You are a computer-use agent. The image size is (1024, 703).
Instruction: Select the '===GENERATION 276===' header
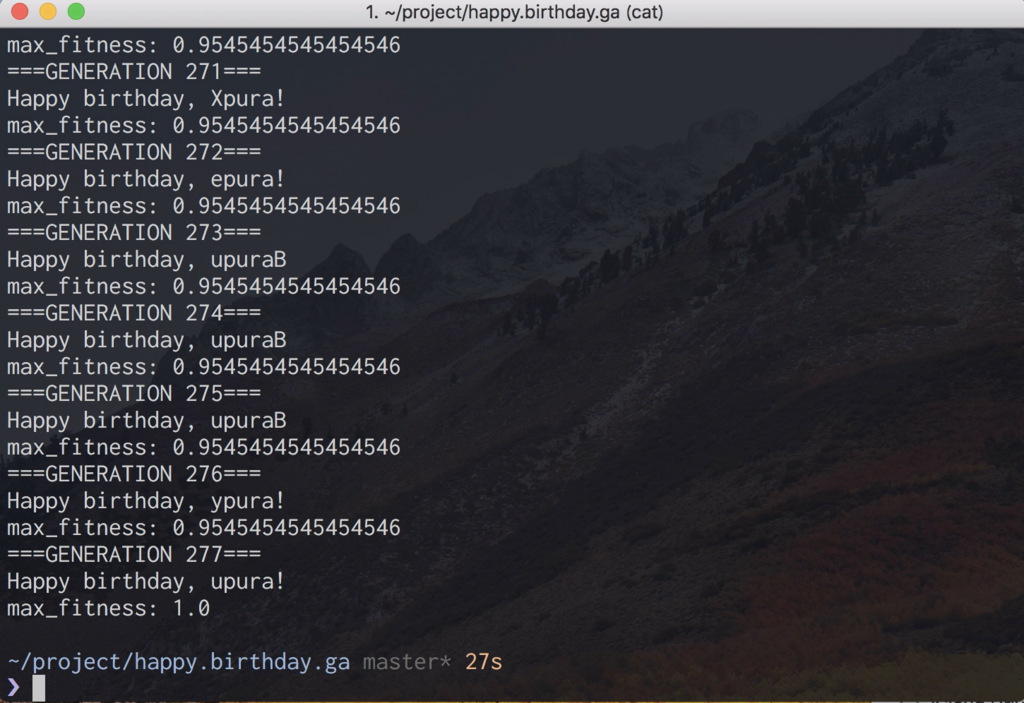[x=134, y=474]
